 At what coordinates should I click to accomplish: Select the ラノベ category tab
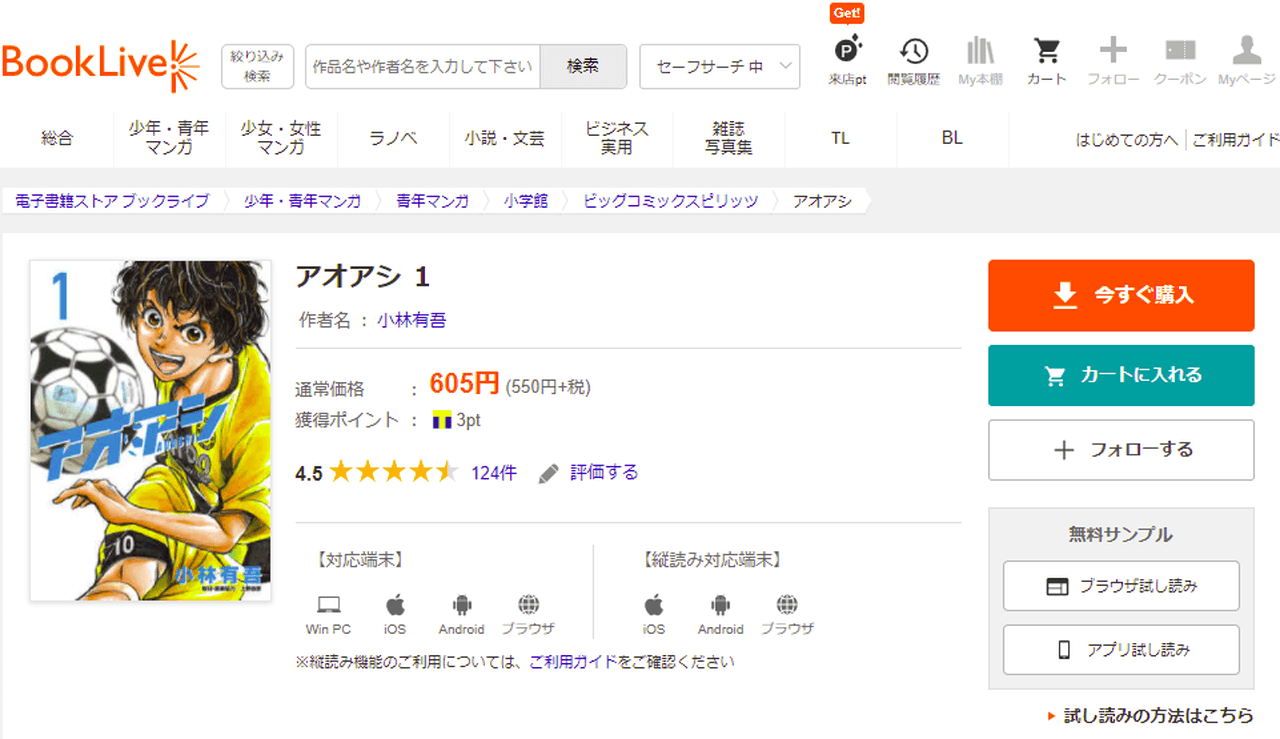(x=393, y=138)
